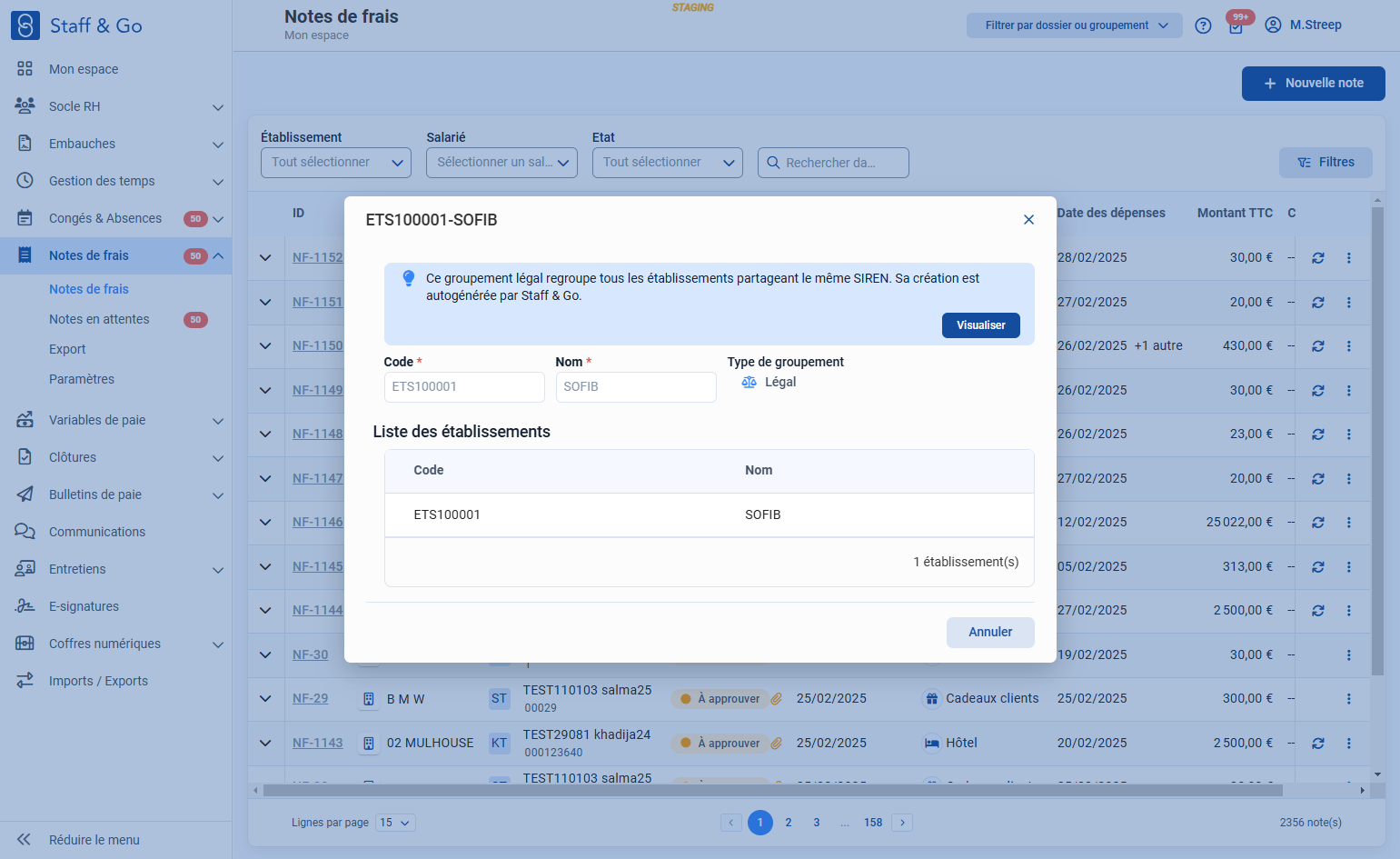The image size is (1400, 859).
Task: Open the notifications icon with 99+ badge
Action: 1236,25
